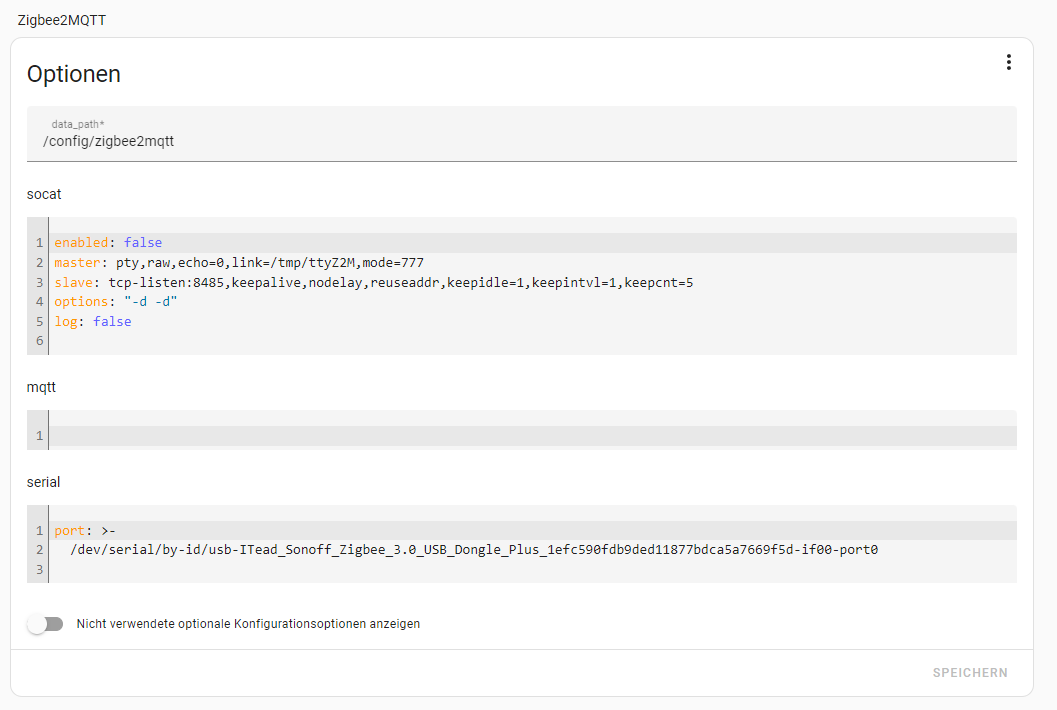Screen dimensions: 1057x710
Task: Click the 'serial' section label
Action: [x=43, y=482]
